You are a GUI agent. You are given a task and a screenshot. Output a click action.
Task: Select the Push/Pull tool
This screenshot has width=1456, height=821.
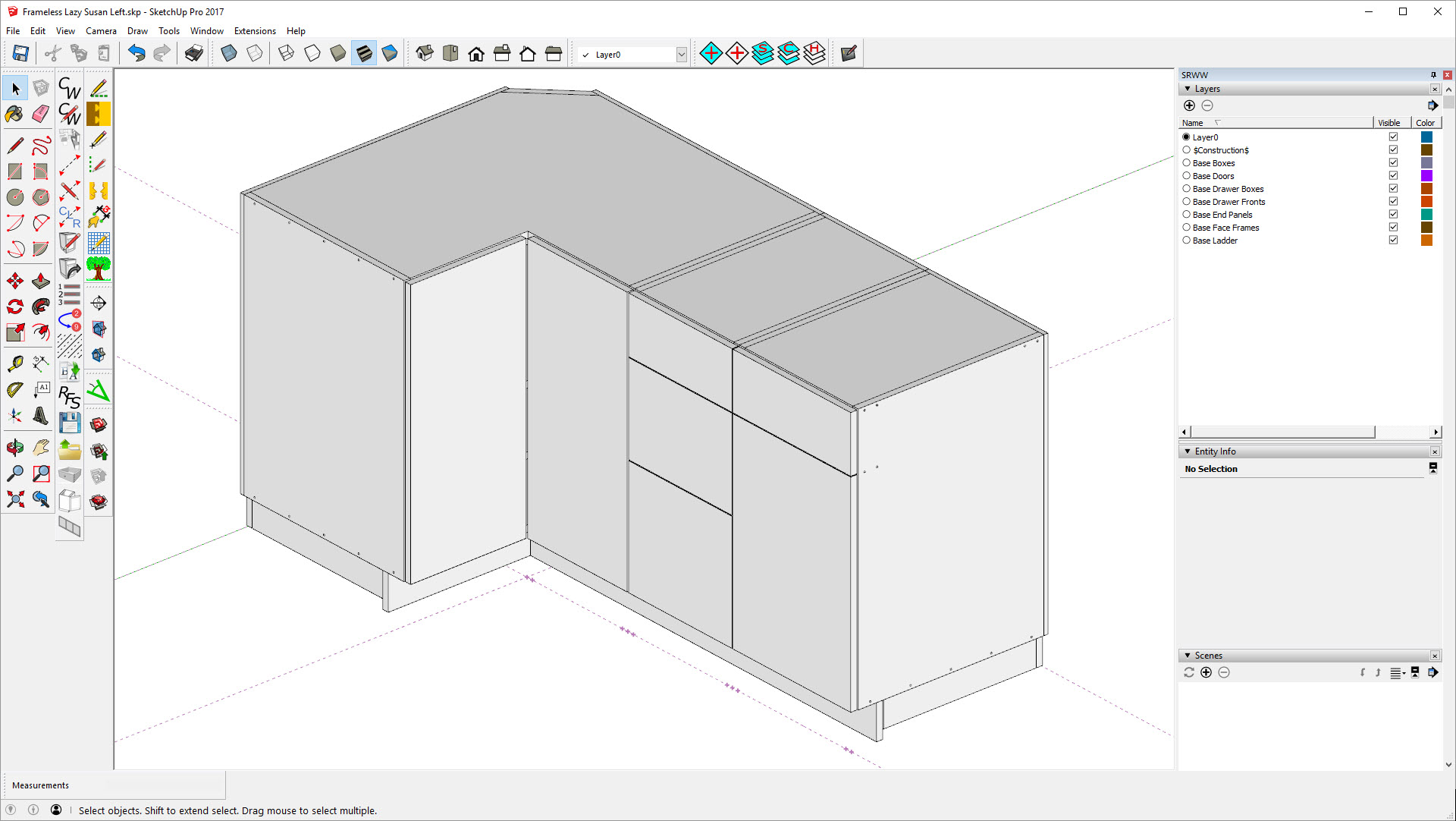40,279
